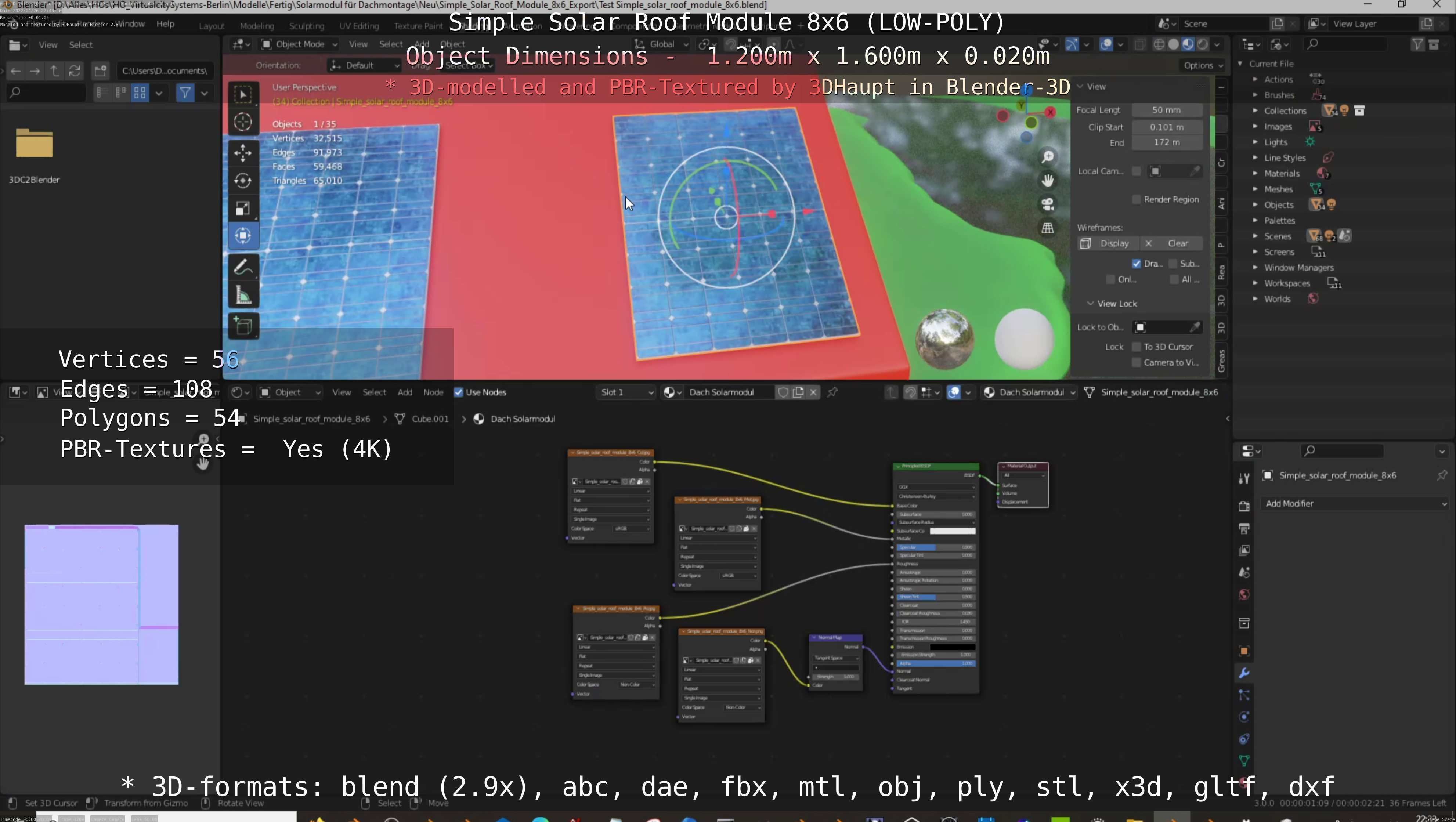Screen dimensions: 1456x822
Task: Toggle the Dra... wireframe checkbox
Action: click(x=1136, y=264)
